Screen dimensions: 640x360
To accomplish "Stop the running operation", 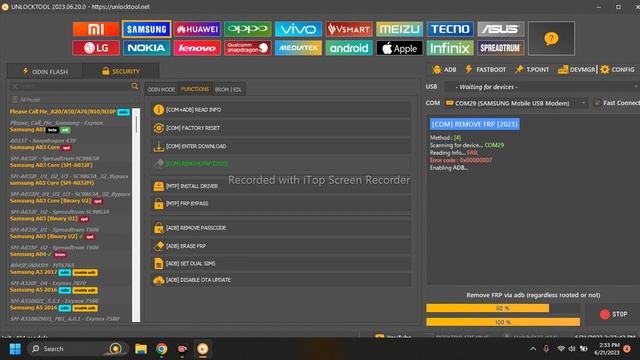I will point(613,314).
